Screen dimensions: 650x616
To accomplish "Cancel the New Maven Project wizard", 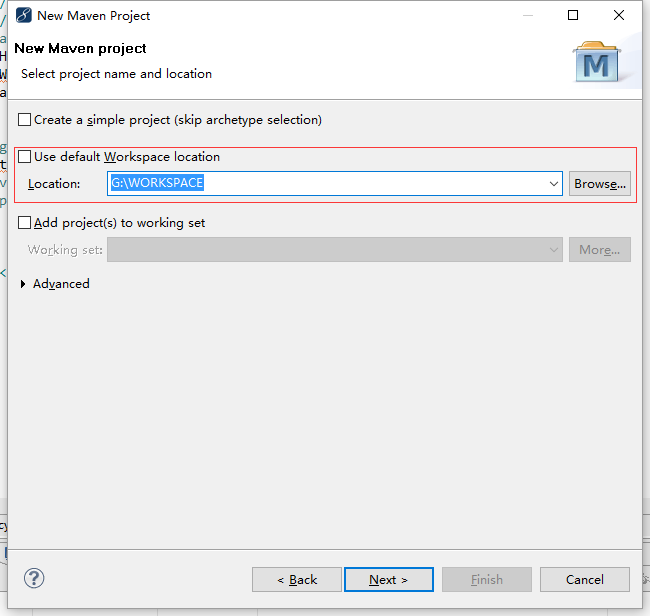I will click(x=585, y=580).
